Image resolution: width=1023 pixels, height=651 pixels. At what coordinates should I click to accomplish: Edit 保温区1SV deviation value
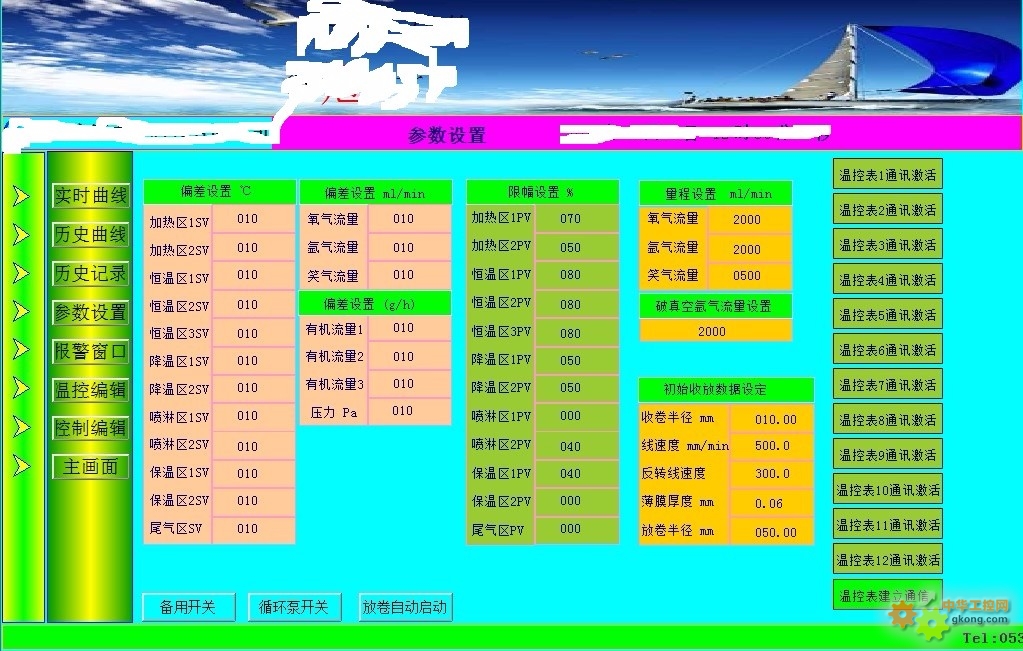tap(253, 474)
